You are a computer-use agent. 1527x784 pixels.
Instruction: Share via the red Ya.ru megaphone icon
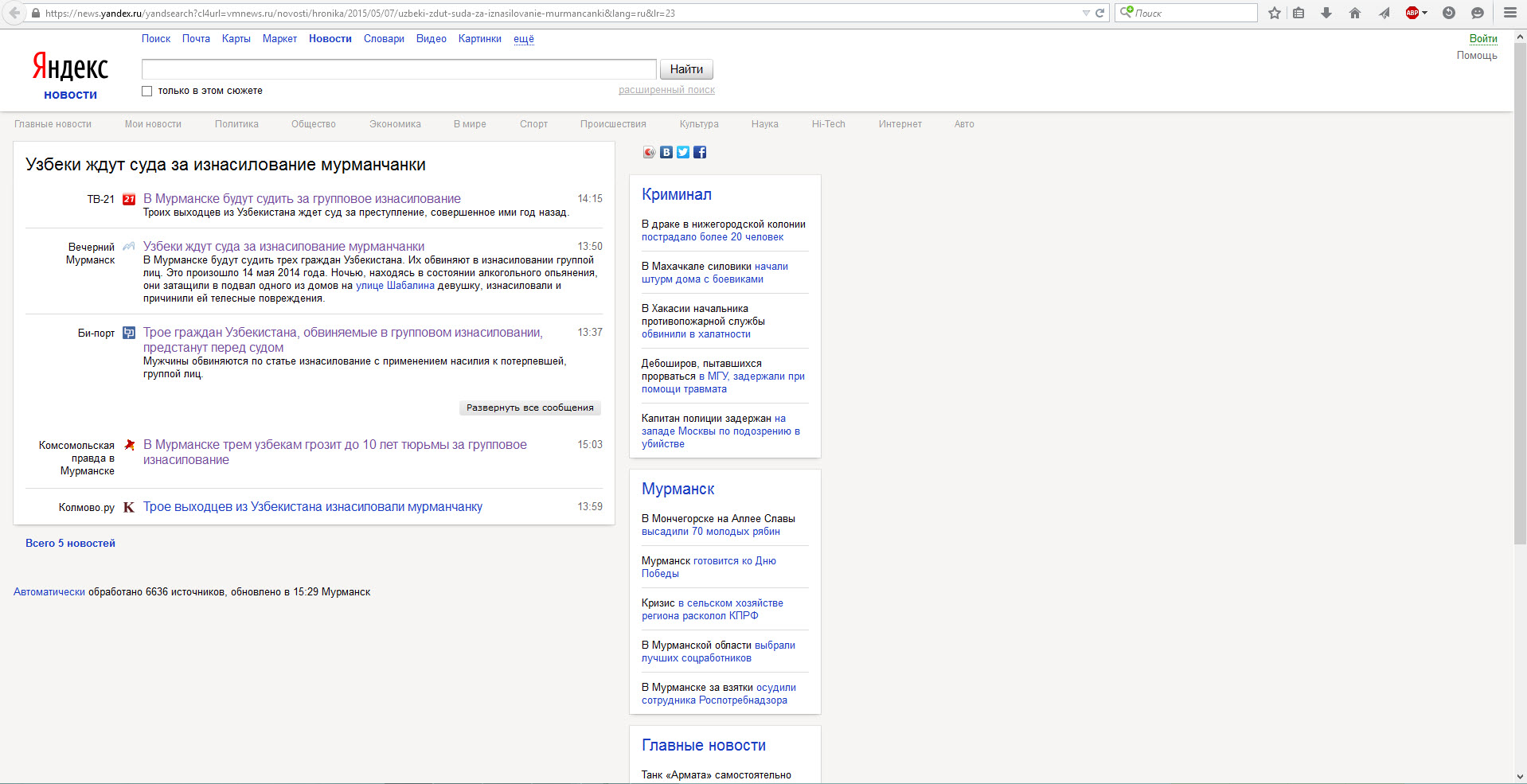coord(650,152)
